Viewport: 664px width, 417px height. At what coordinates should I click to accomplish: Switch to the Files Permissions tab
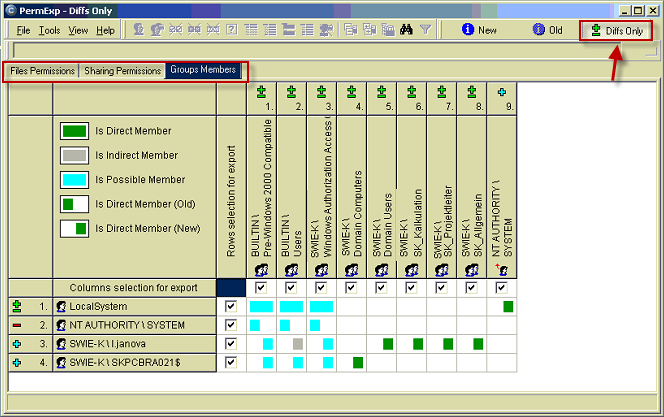pyautogui.click(x=42, y=71)
